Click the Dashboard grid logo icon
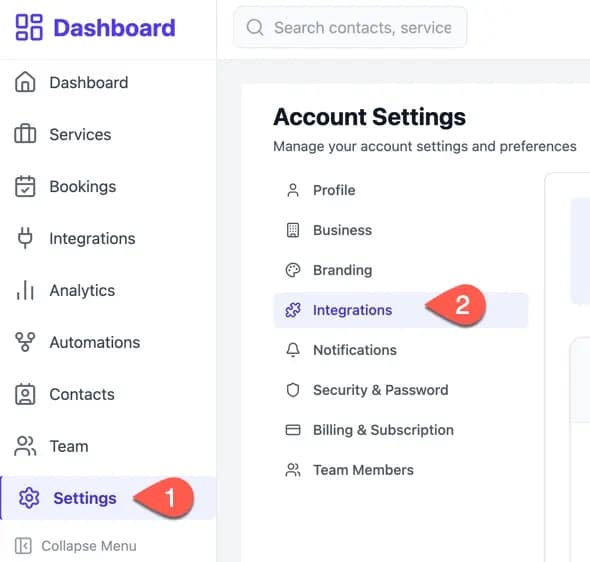 coord(29,27)
